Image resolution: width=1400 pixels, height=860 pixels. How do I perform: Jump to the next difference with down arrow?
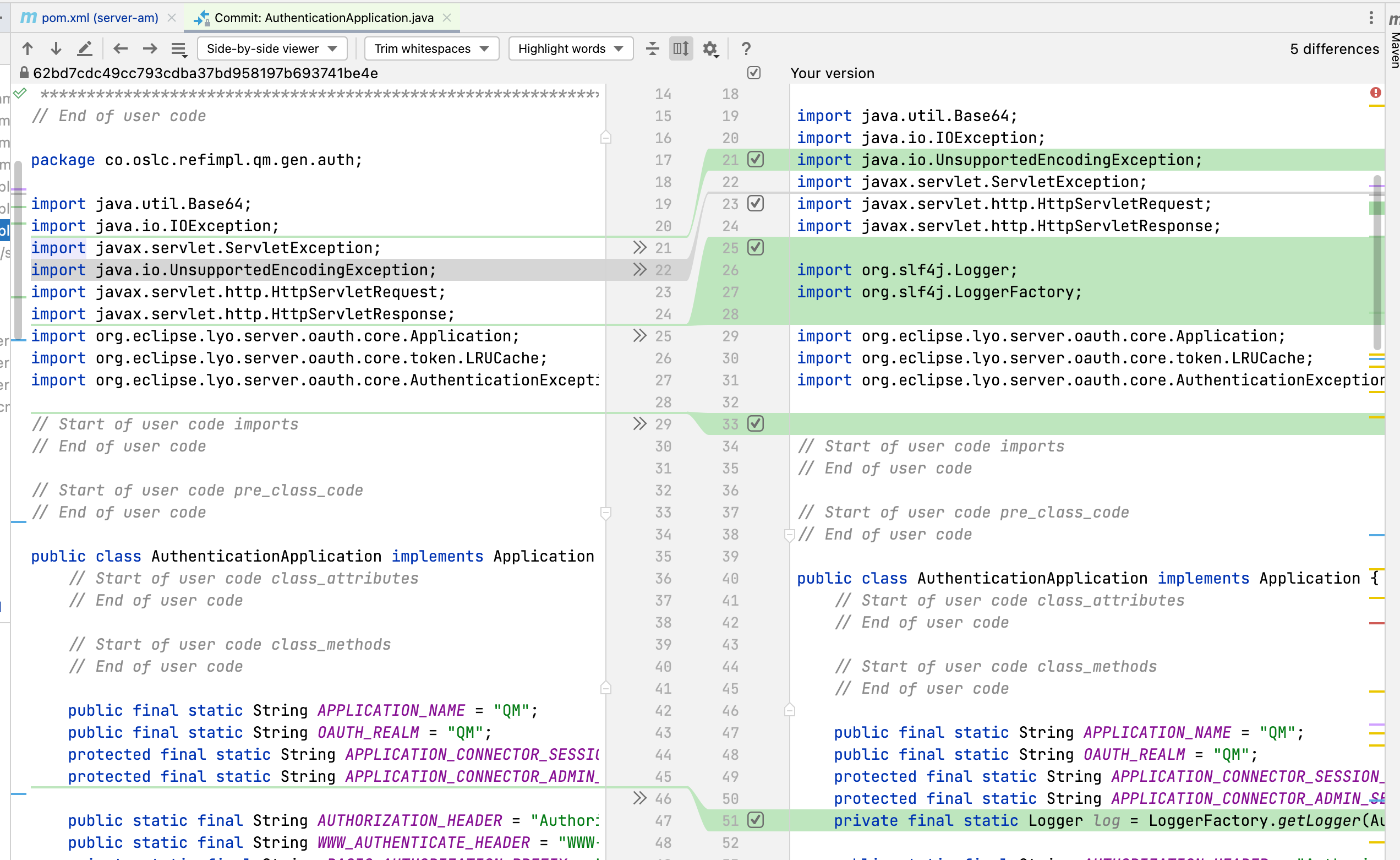coord(56,48)
